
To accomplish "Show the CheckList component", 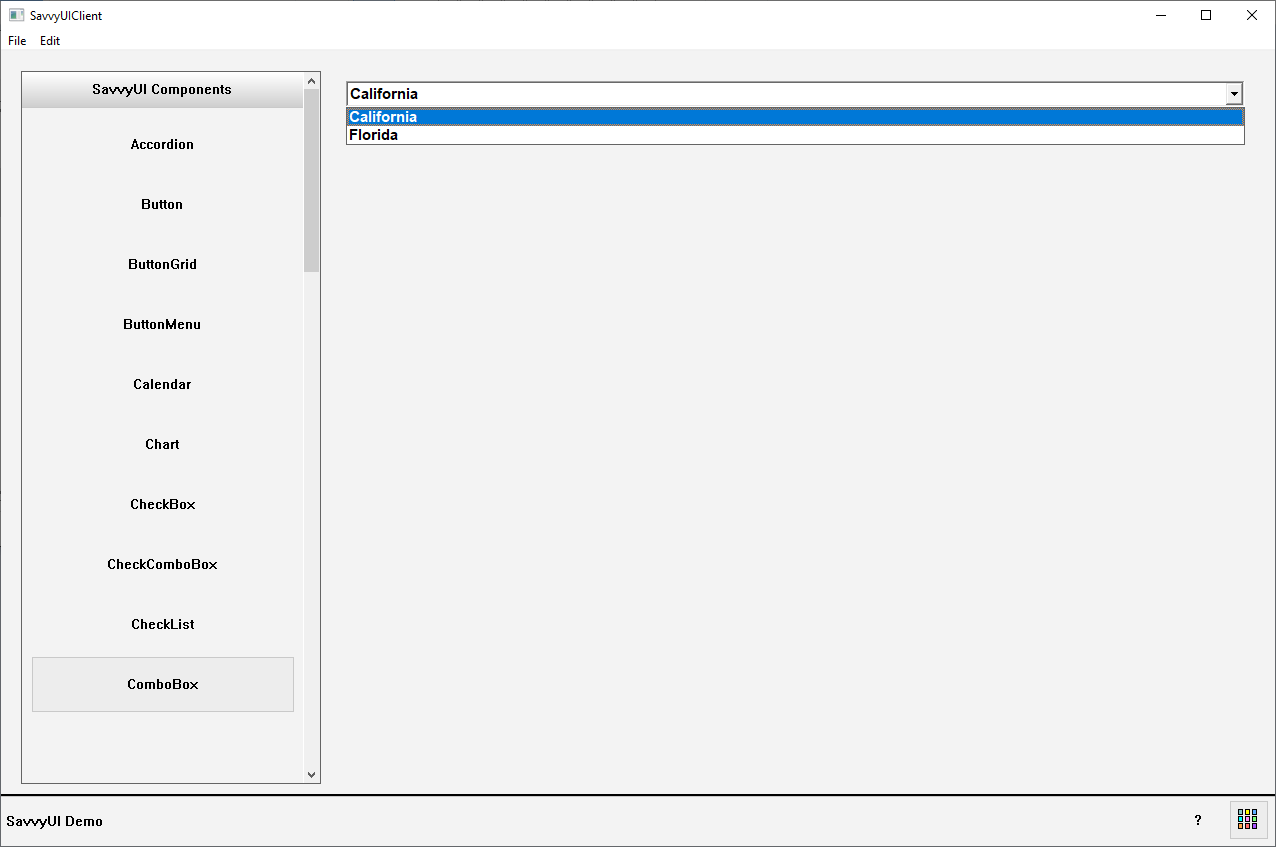I will coord(162,624).
